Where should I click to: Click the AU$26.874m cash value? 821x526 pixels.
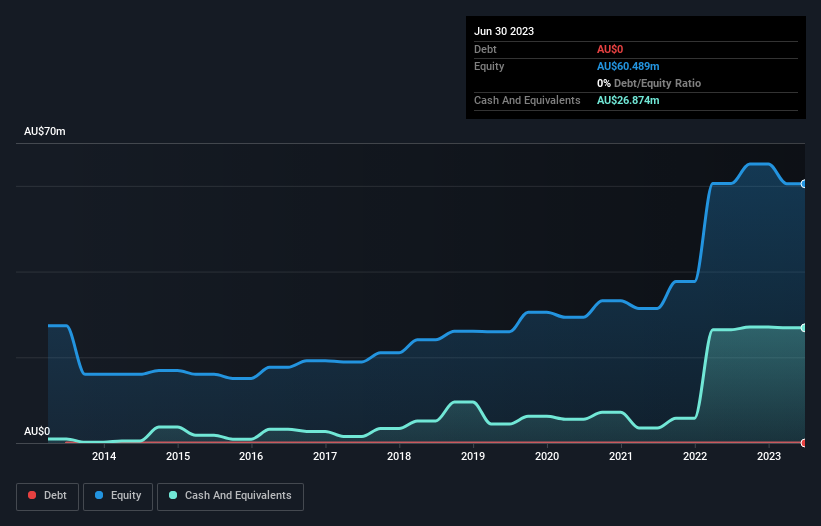pyautogui.click(x=628, y=100)
